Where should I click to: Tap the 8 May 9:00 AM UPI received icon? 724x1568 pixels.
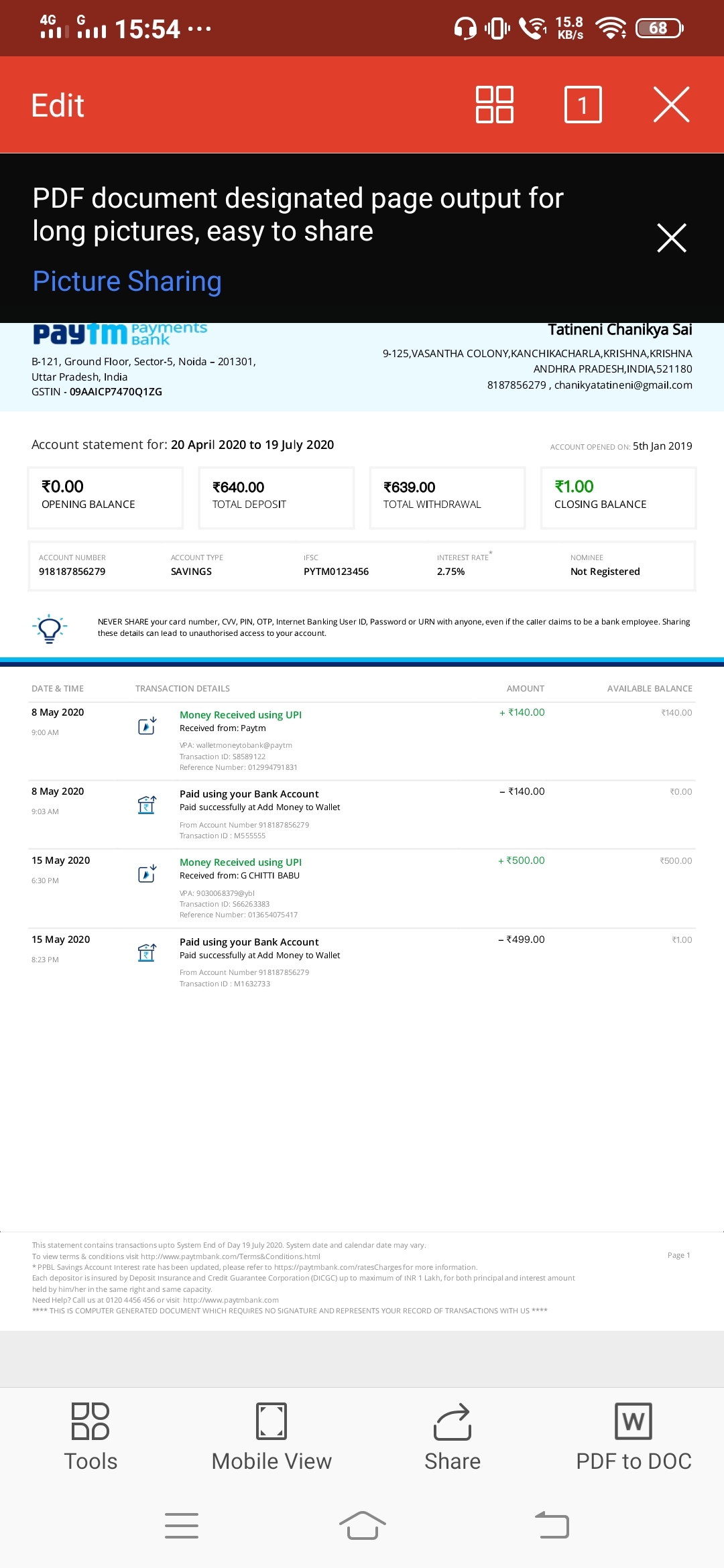click(x=147, y=726)
